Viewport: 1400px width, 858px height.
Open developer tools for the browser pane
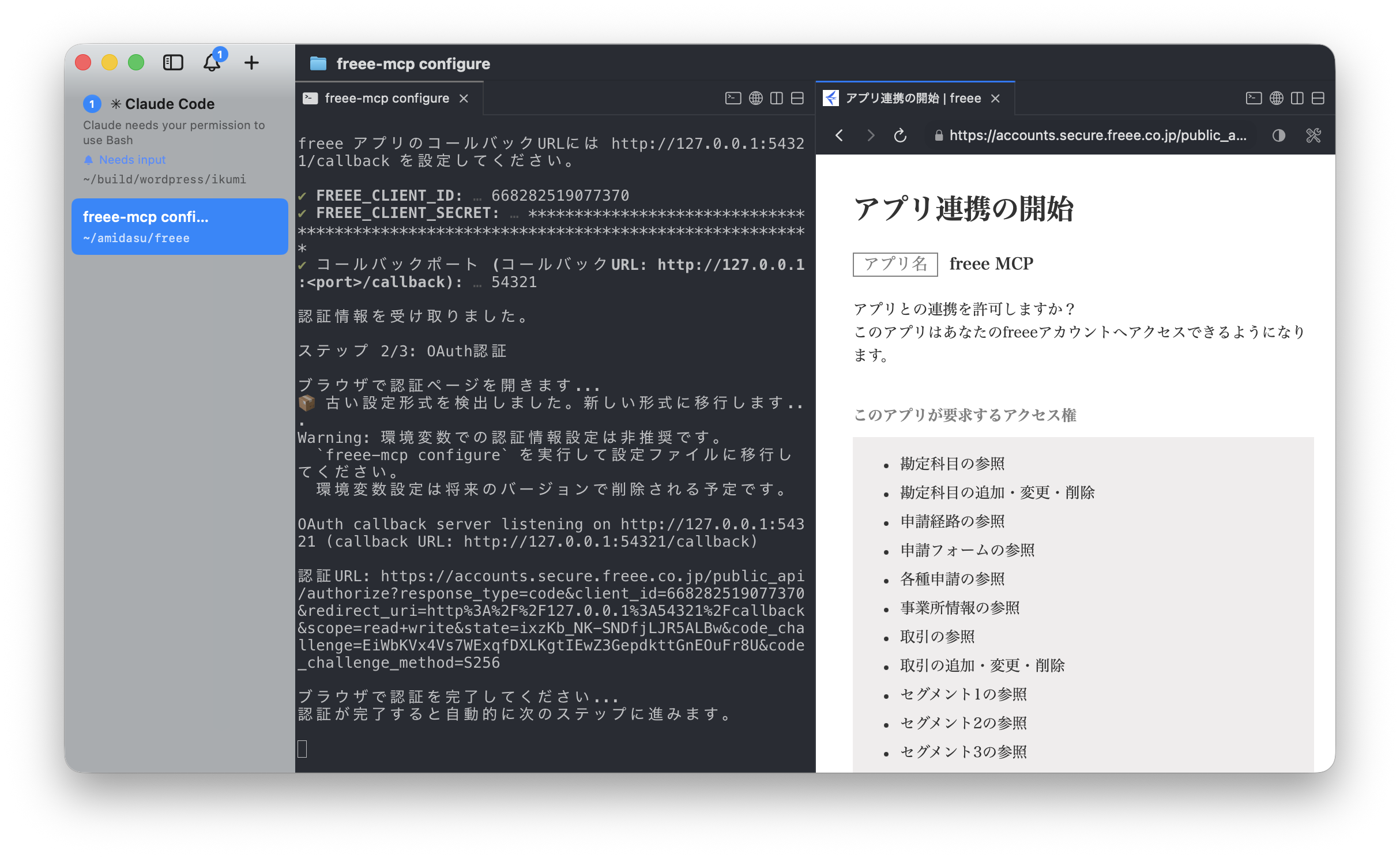click(x=1315, y=136)
